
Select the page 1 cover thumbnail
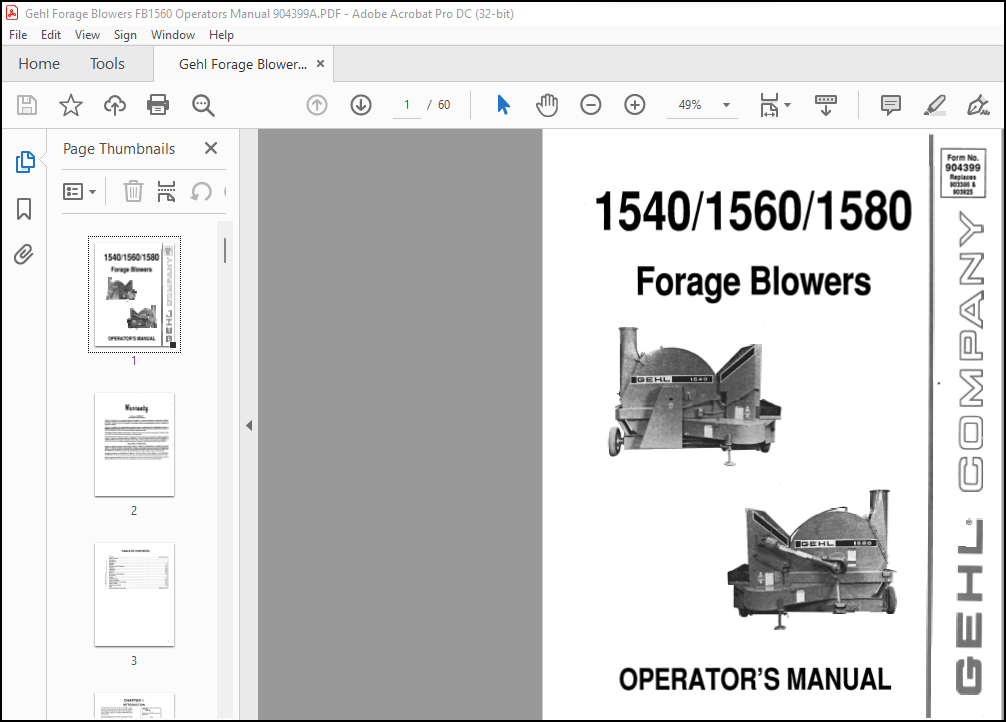pyautogui.click(x=134, y=294)
